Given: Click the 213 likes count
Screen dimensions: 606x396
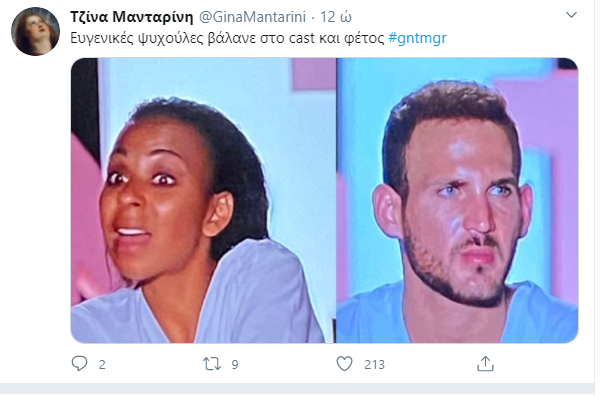Looking at the screenshot, I should tap(374, 365).
